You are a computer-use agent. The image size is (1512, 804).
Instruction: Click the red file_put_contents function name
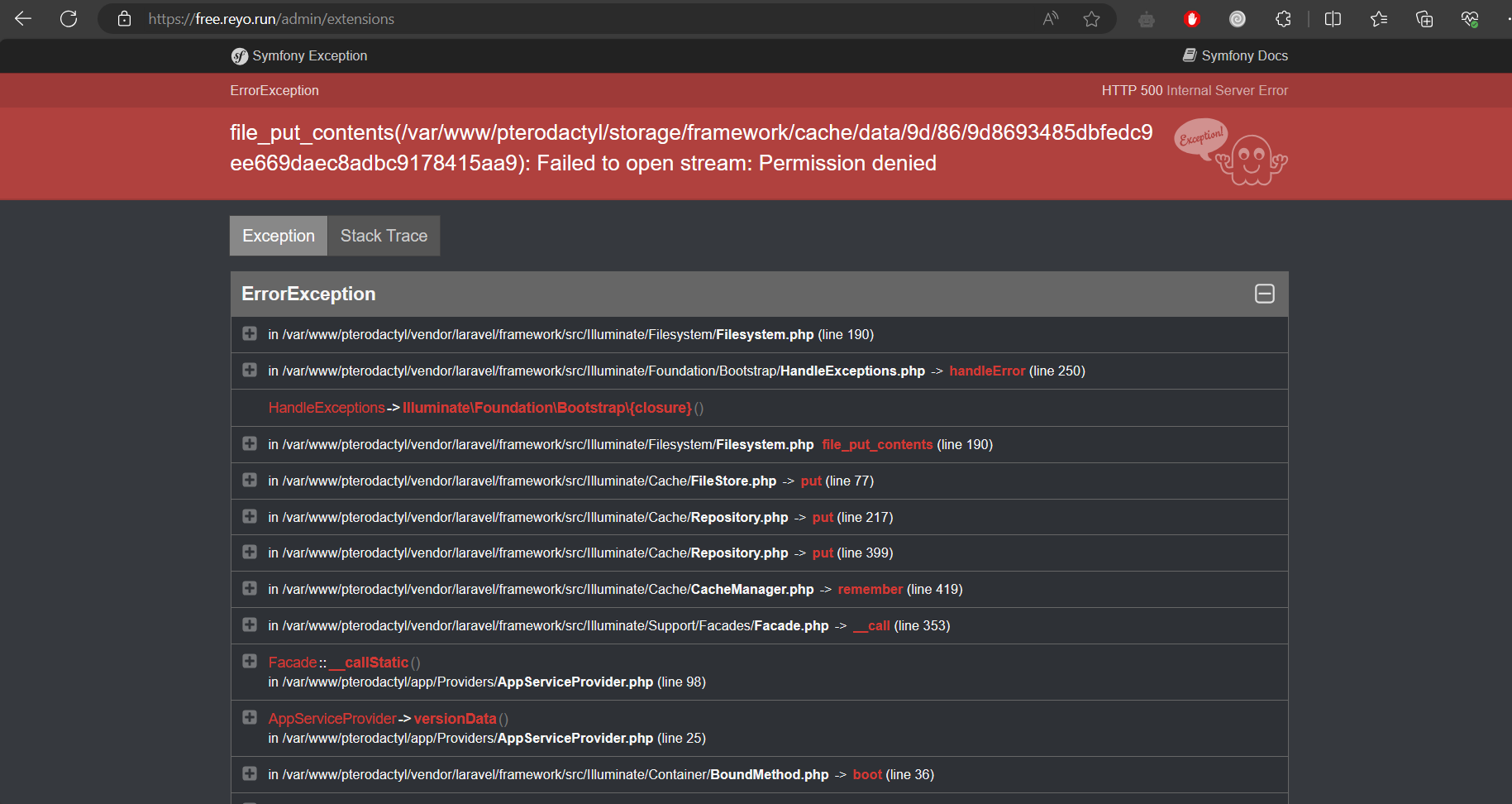coord(877,444)
